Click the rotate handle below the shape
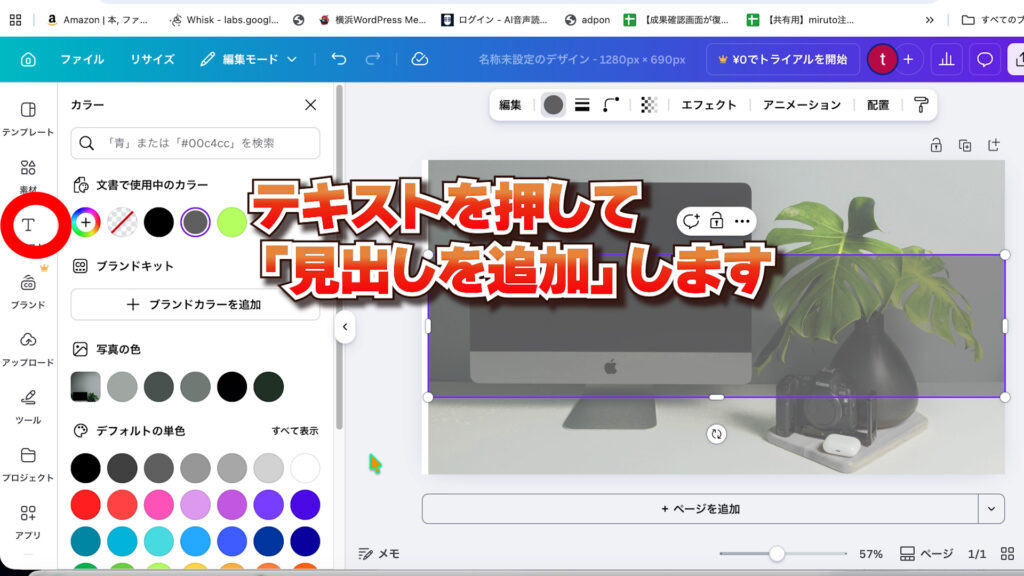The height and width of the screenshot is (576, 1024). pyautogui.click(x=716, y=434)
